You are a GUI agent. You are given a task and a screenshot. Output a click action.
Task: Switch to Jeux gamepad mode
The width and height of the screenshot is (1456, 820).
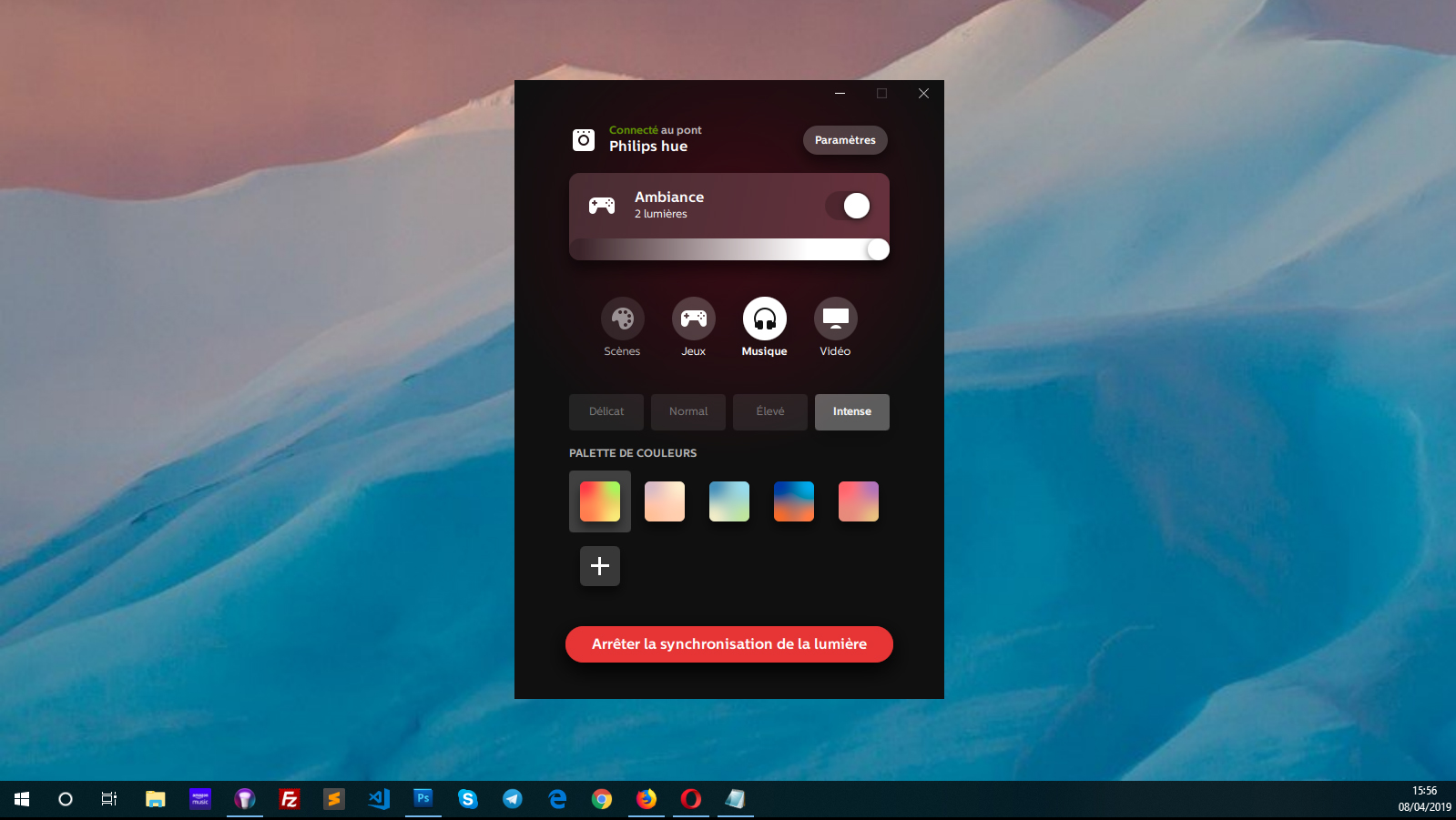[693, 319]
